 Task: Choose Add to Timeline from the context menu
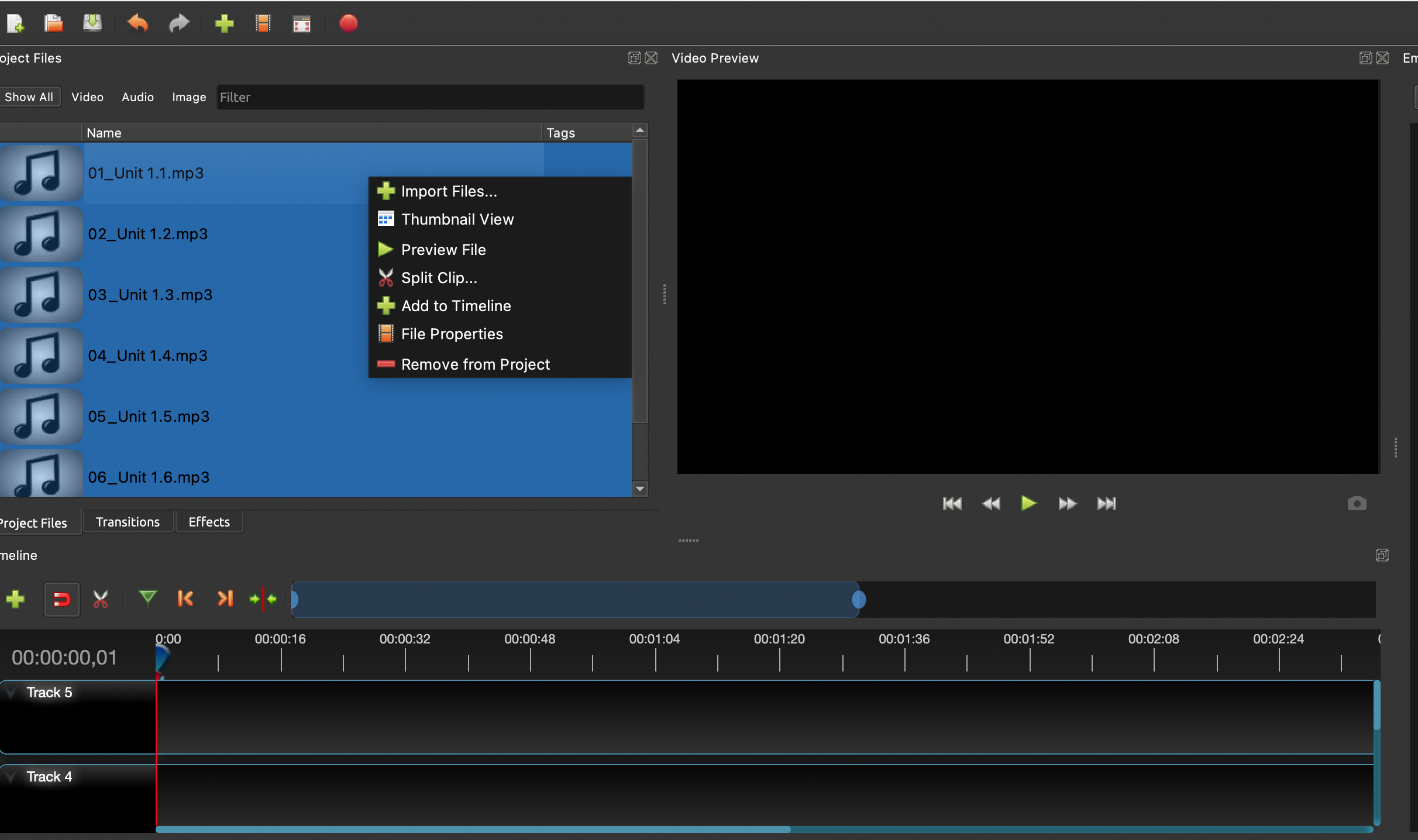pyautogui.click(x=456, y=306)
